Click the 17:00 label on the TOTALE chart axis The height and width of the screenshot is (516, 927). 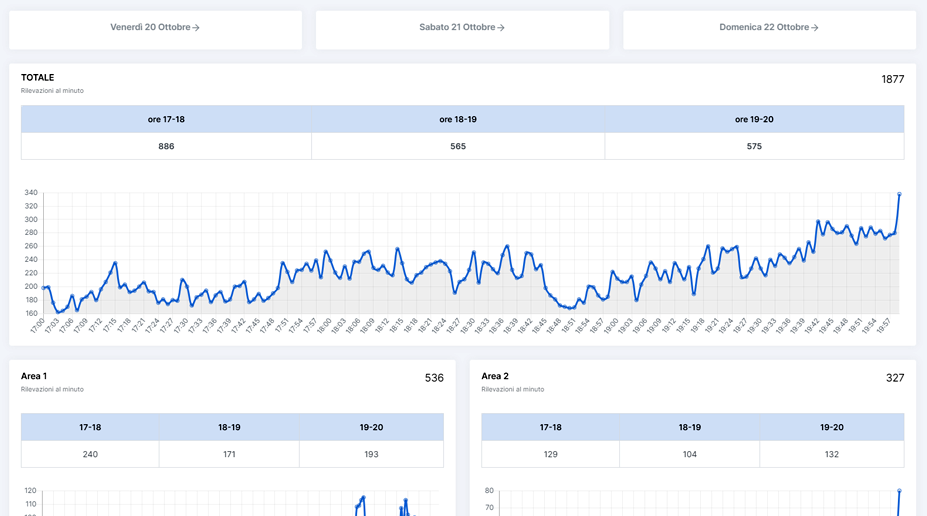tap(37, 326)
